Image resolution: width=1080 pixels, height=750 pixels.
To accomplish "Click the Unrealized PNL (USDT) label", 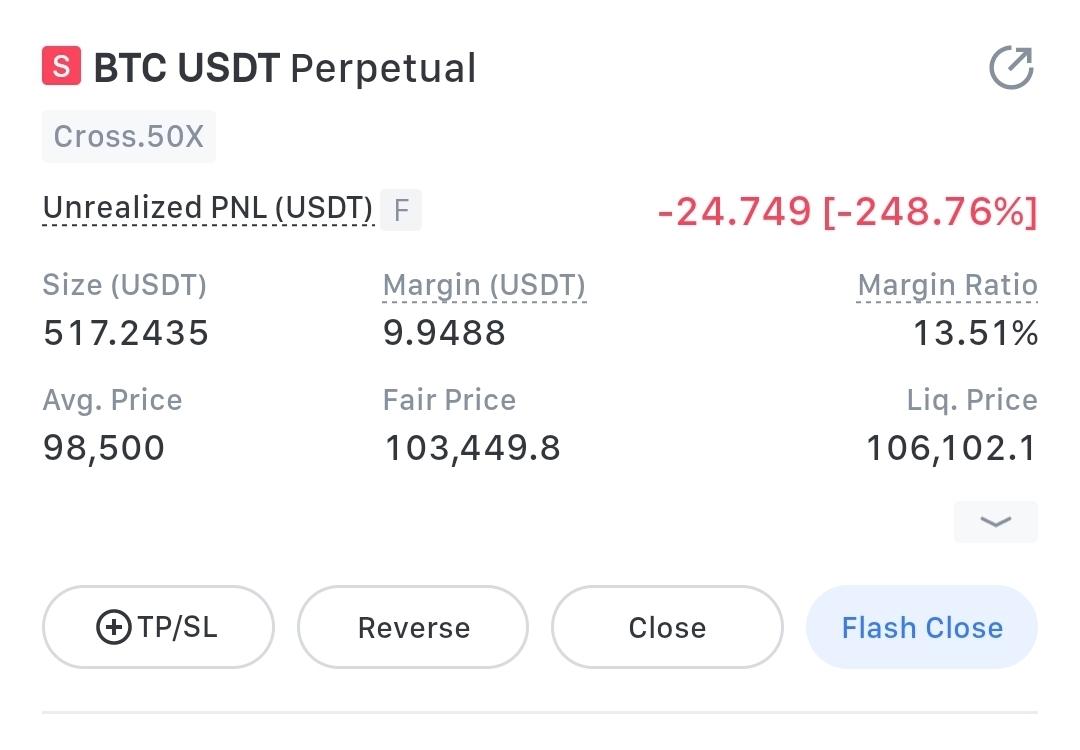I will (208, 208).
